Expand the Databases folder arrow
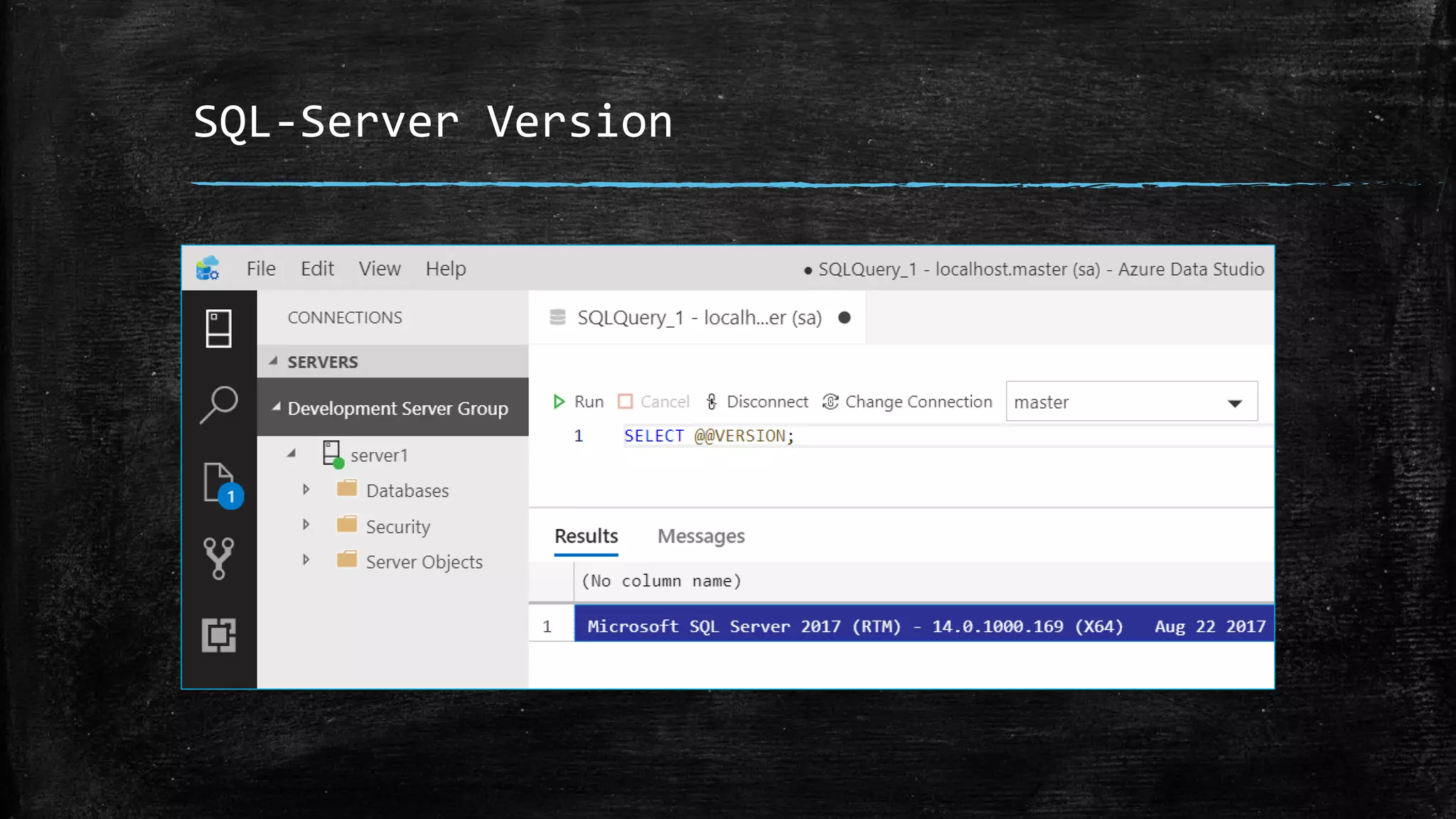The image size is (1456, 819). coord(306,489)
